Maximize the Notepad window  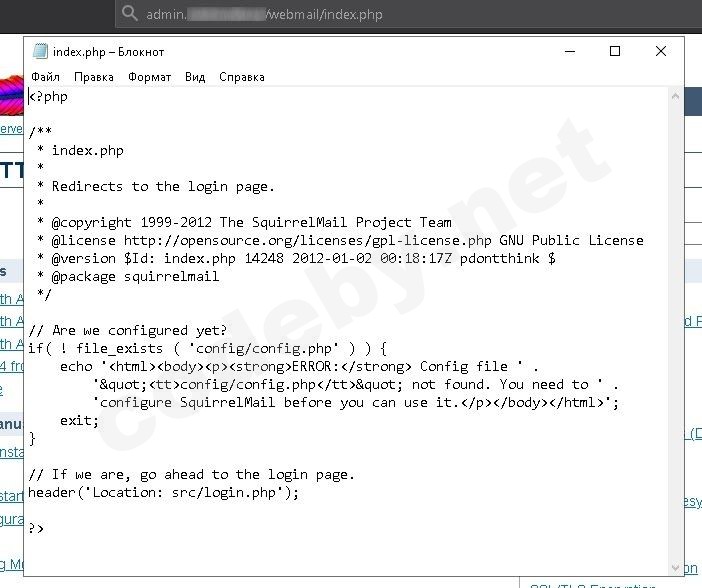click(x=615, y=51)
